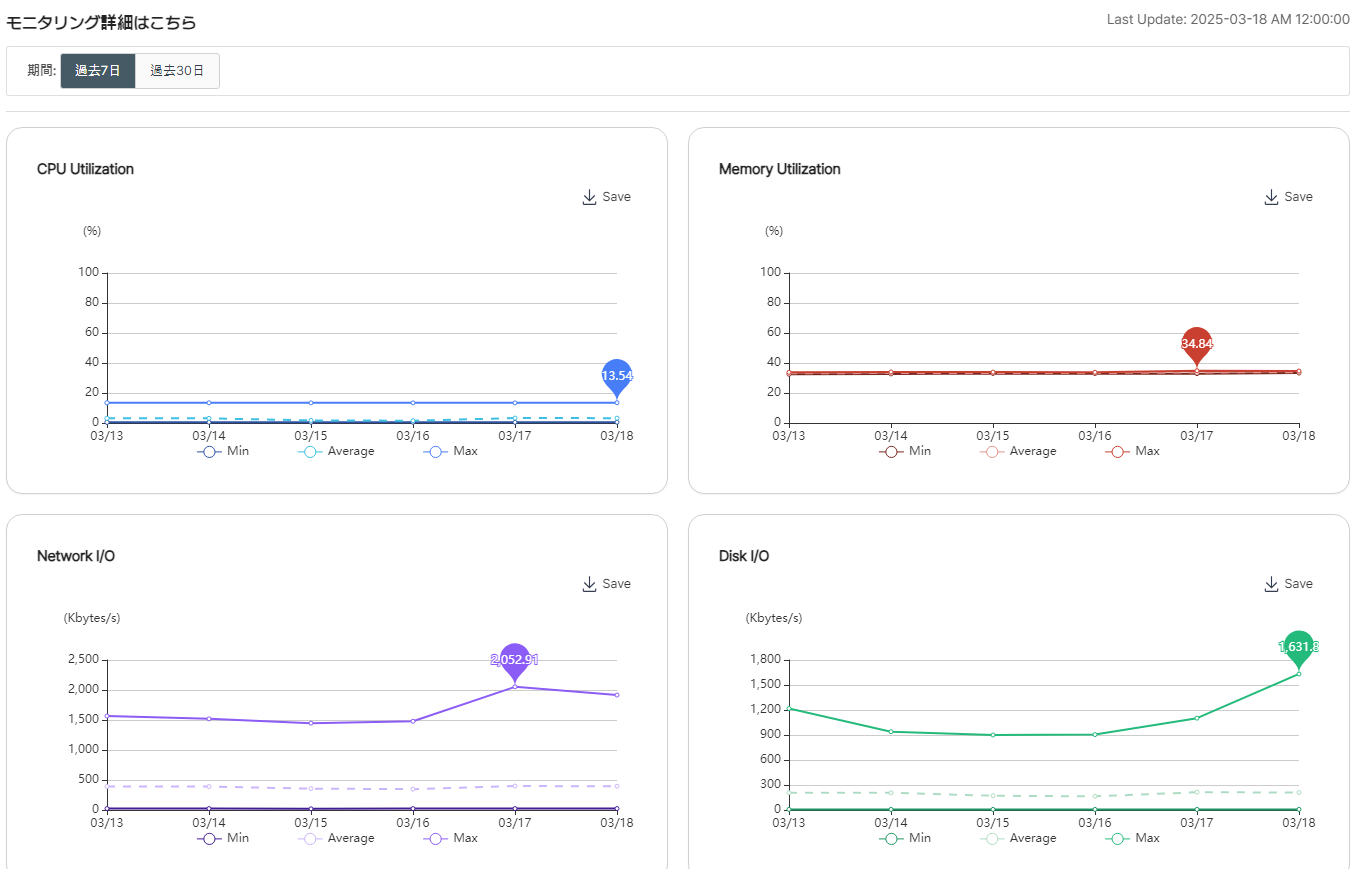Click the 期間: label

41,71
